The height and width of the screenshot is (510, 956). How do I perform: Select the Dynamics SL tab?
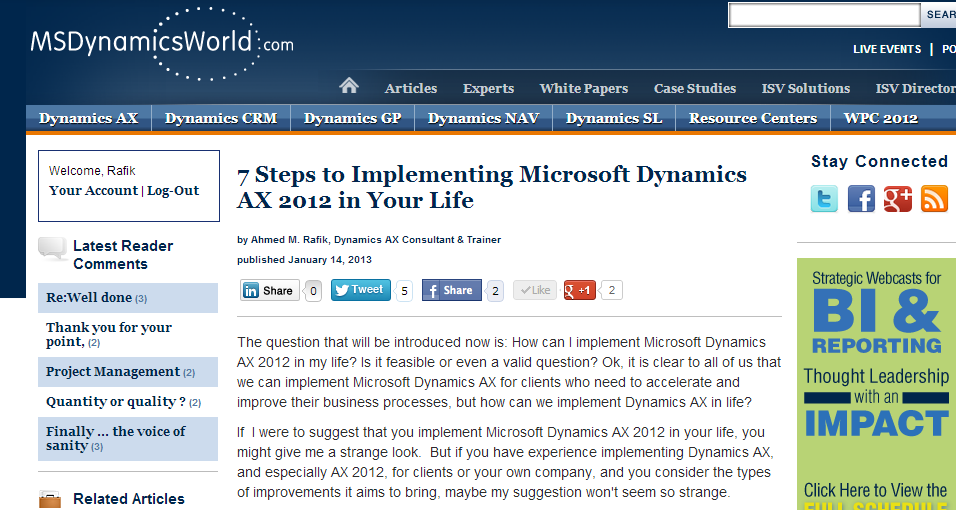coord(614,118)
